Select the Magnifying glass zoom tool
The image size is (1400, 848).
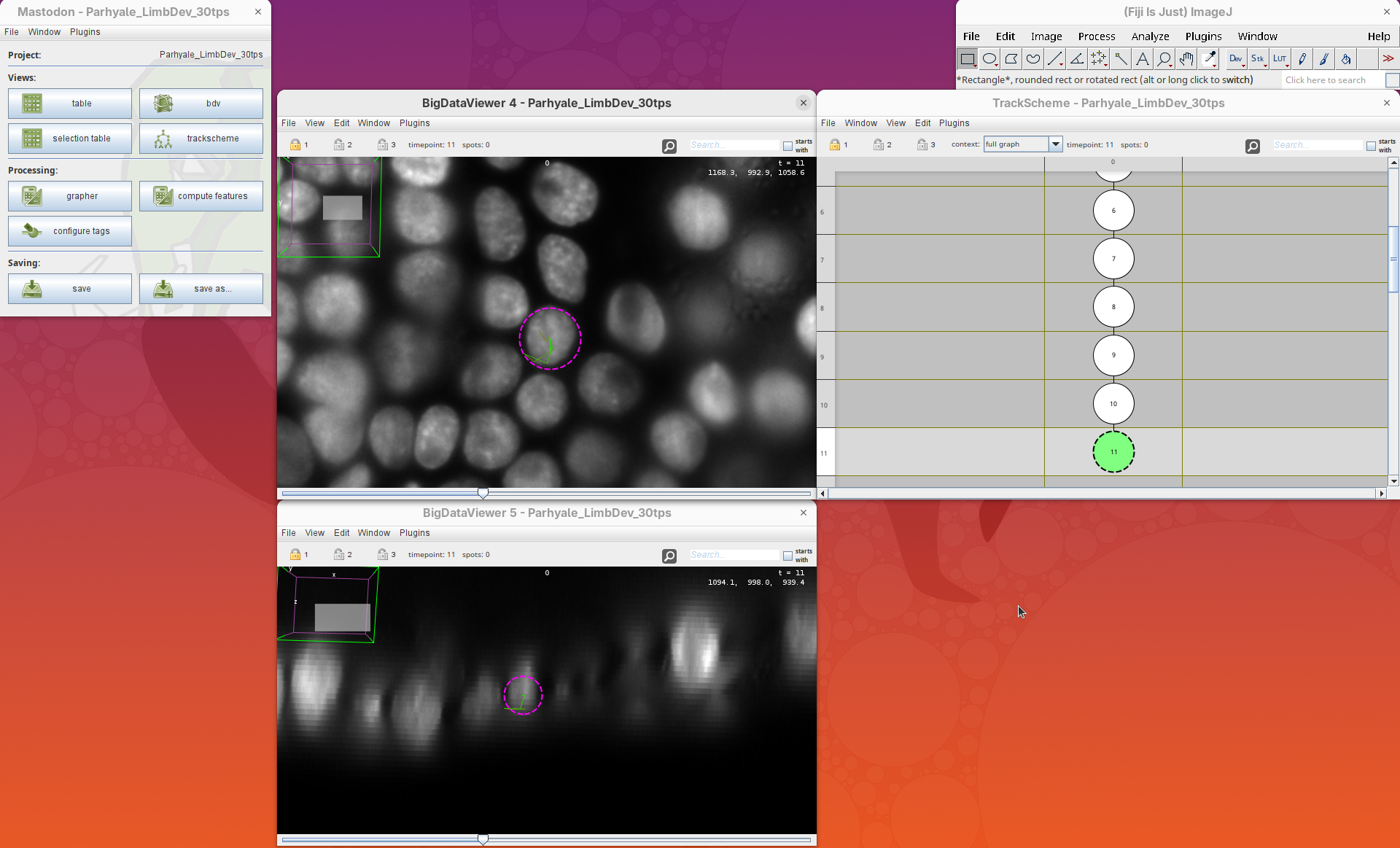coord(1164,59)
